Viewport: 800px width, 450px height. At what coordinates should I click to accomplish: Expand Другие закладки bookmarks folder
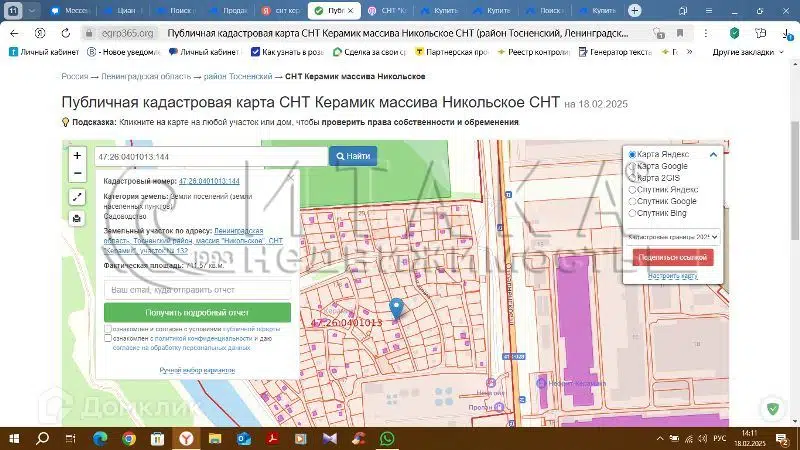(x=747, y=51)
